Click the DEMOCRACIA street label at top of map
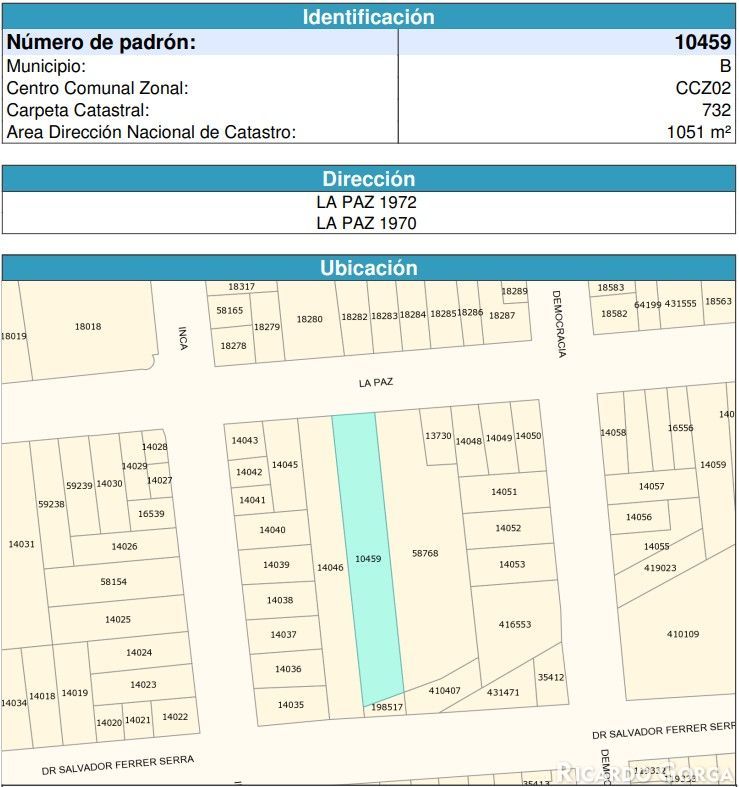 click(x=559, y=324)
